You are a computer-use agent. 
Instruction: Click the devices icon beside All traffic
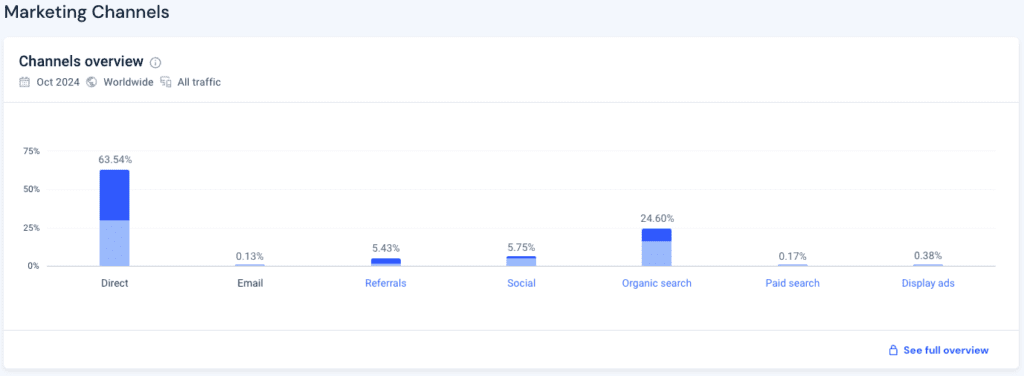166,82
